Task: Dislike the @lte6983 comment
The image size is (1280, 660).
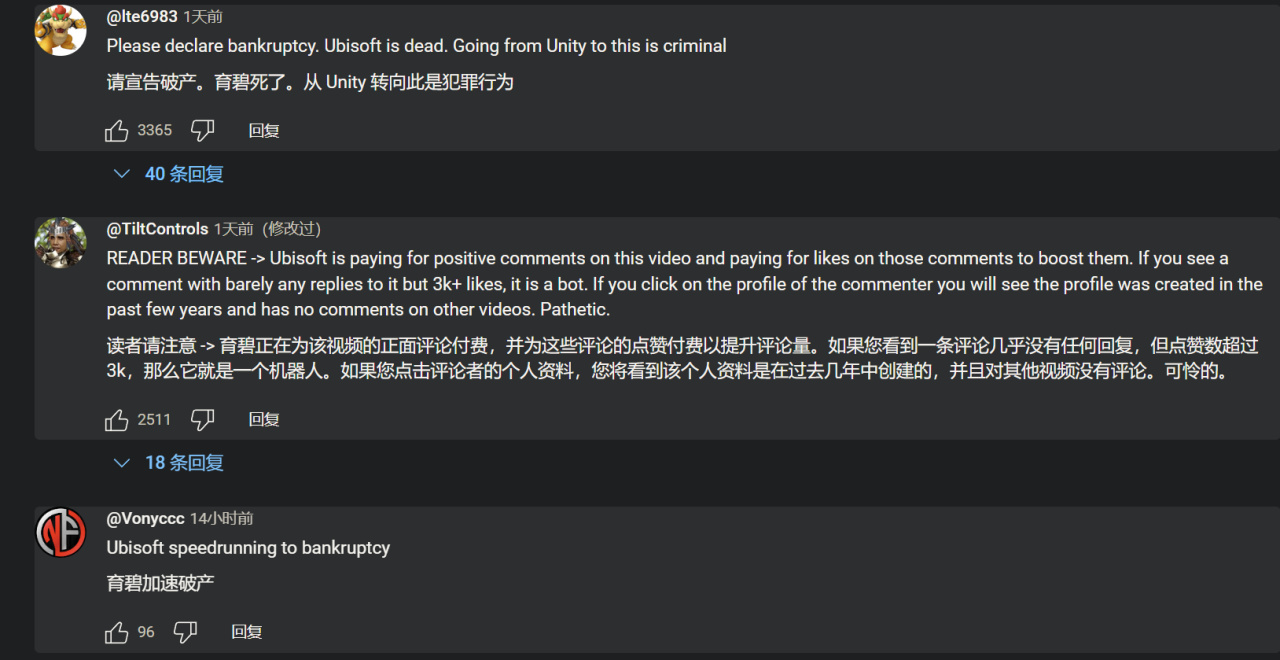Action: pos(203,130)
